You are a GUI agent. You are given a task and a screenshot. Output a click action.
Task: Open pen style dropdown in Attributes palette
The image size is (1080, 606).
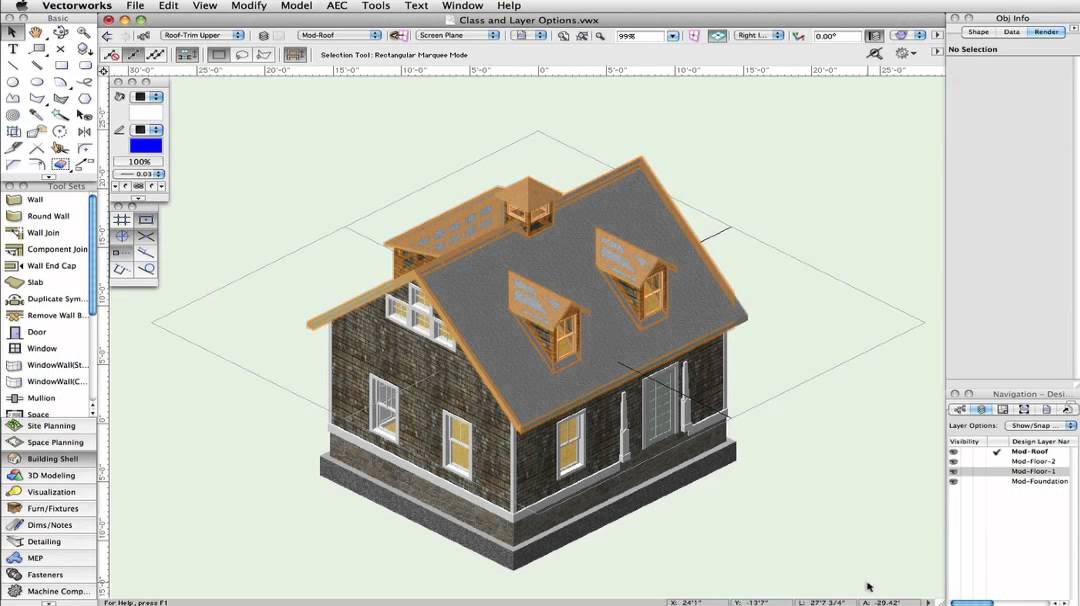coord(147,129)
